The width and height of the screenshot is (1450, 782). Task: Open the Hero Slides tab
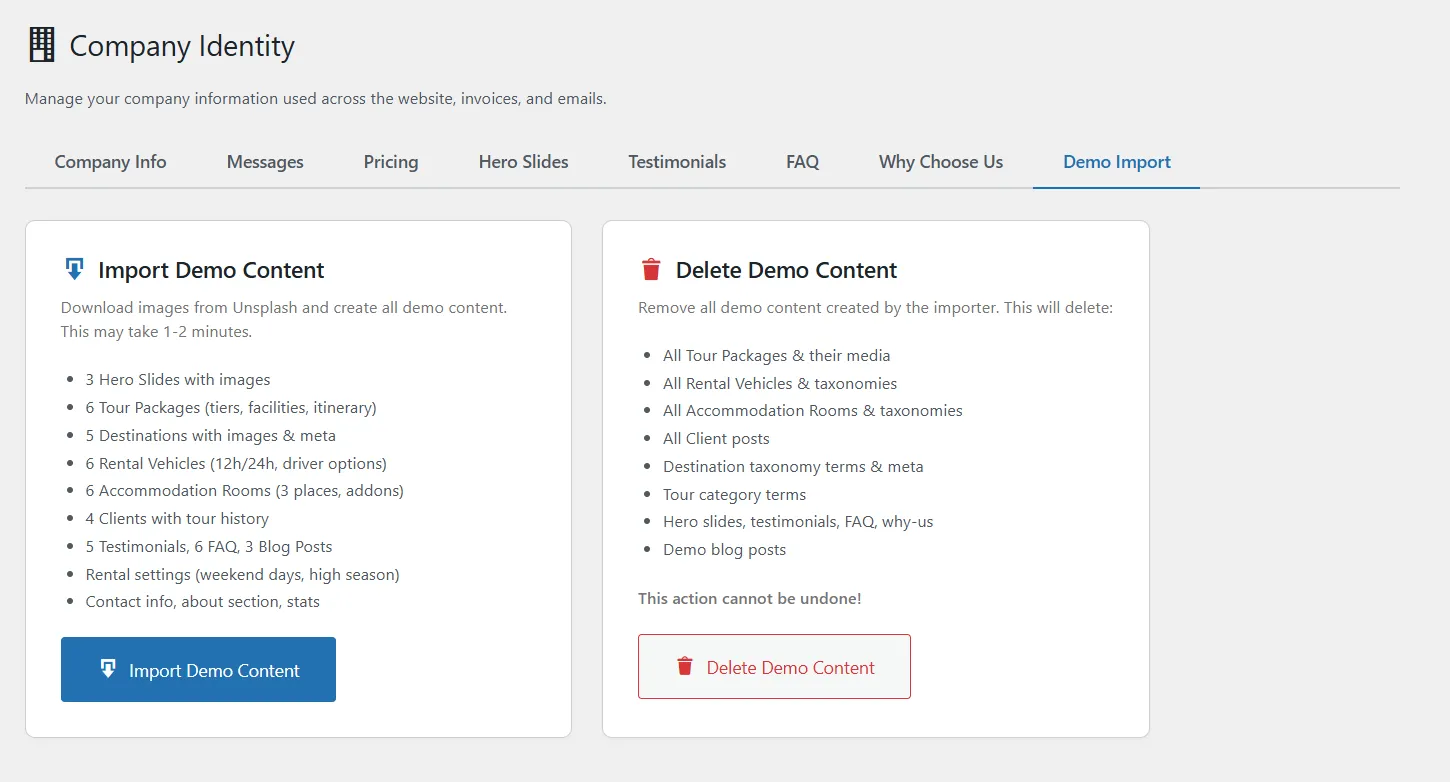(x=523, y=162)
